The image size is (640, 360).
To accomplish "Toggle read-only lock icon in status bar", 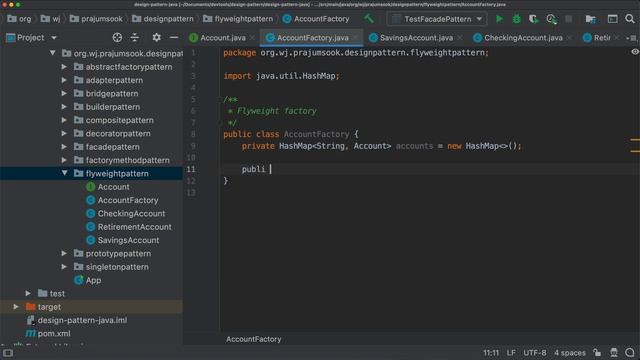I will (597, 353).
